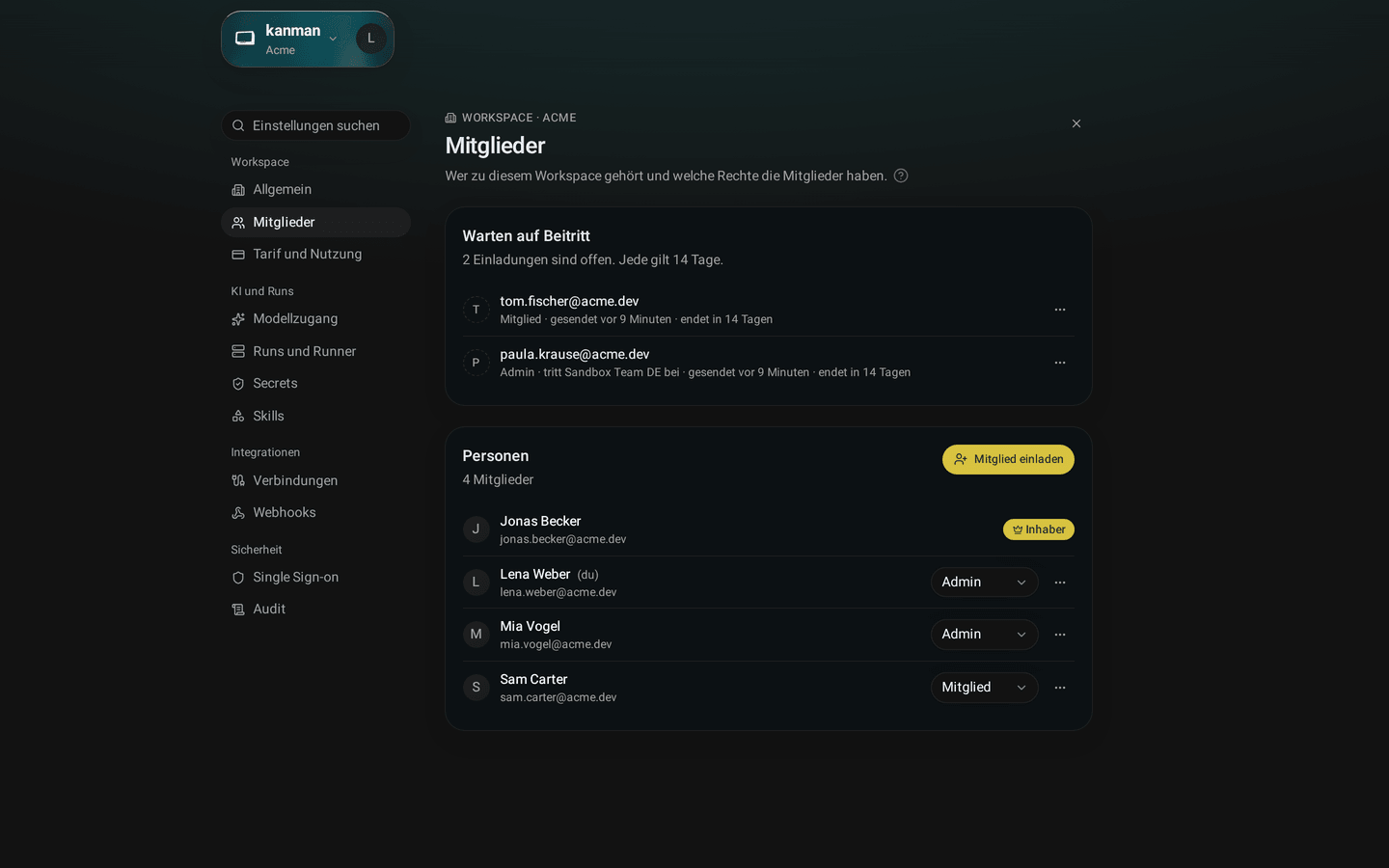Click the M avatar of Mia Vogel
The height and width of the screenshot is (868, 1389).
(476, 635)
